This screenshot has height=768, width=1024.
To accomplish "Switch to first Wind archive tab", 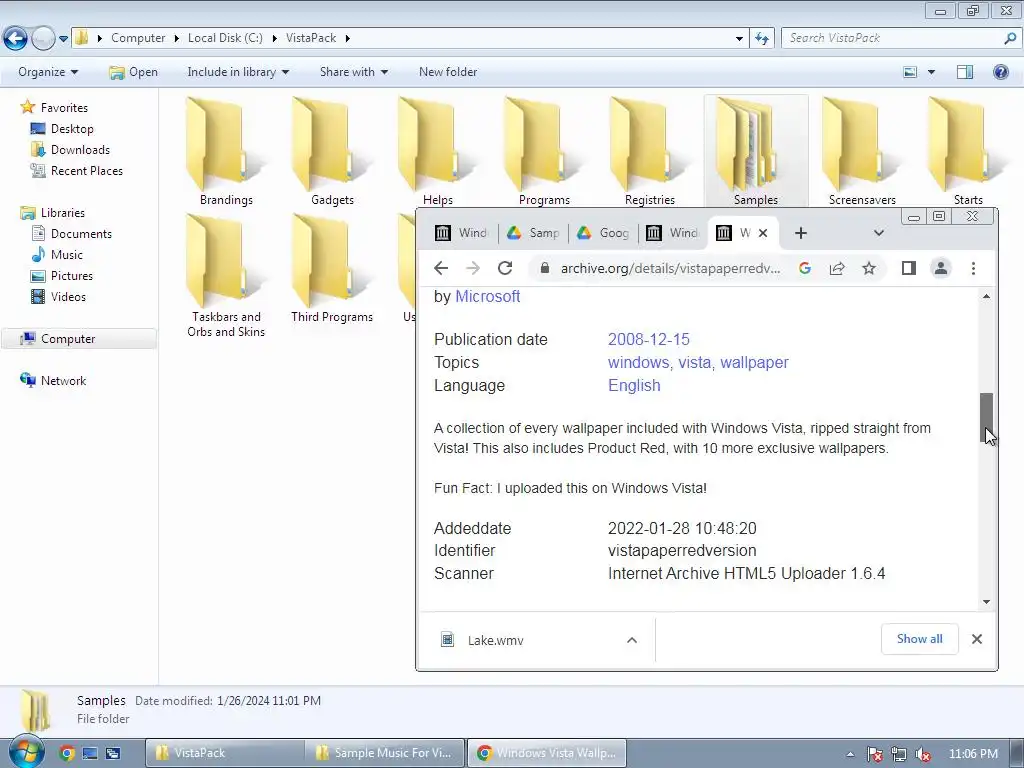I will (x=462, y=233).
